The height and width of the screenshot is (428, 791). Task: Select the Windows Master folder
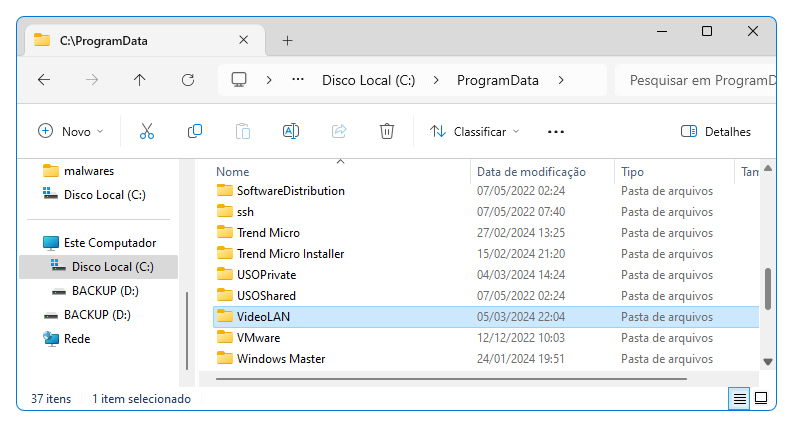coord(281,359)
